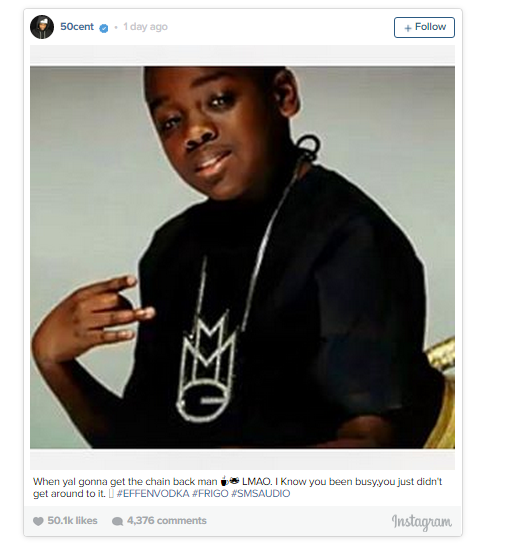Open the '1 day ago' timestamp
The width and height of the screenshot is (505, 543).
tap(145, 27)
